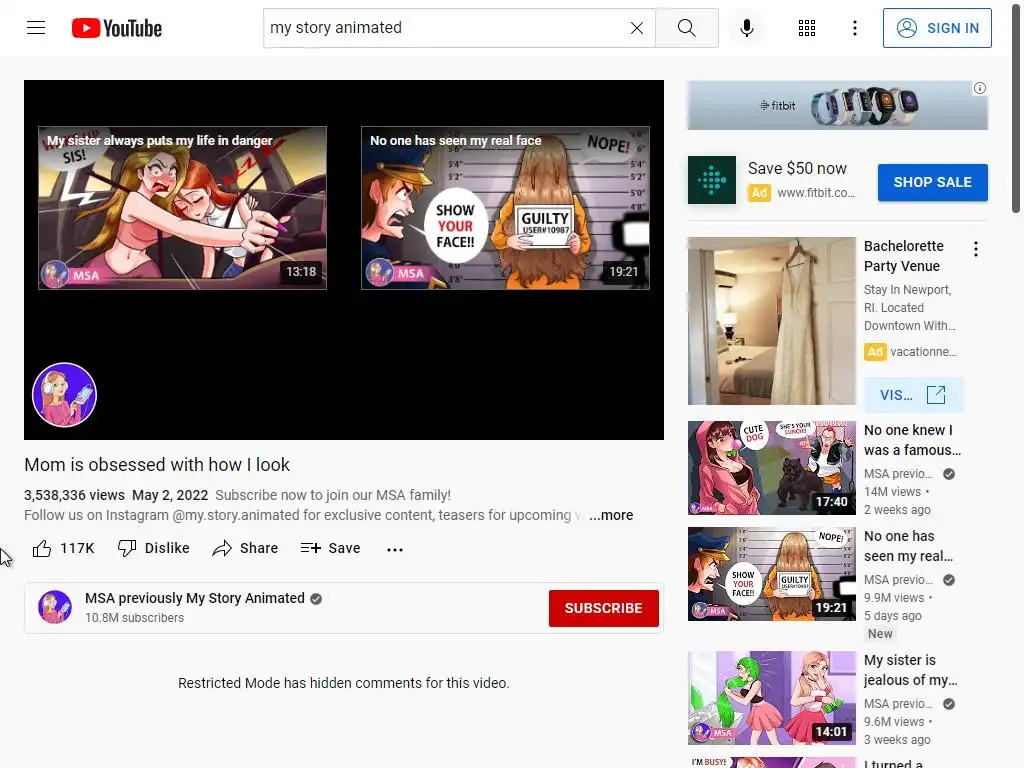Go to YouTube home via logo
1024x768 pixels.
point(117,28)
